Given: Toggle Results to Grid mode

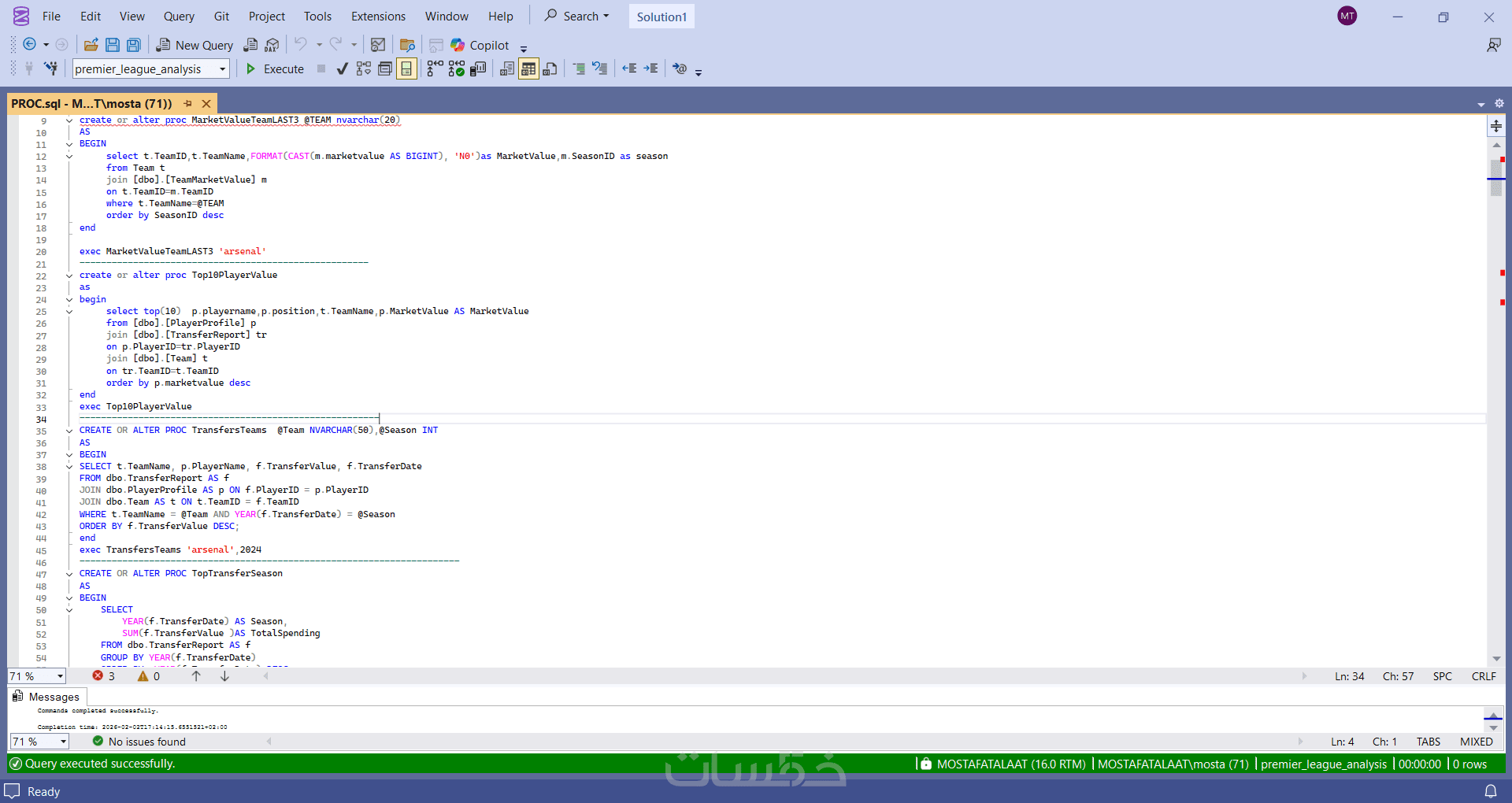Looking at the screenshot, I should tap(528, 68).
